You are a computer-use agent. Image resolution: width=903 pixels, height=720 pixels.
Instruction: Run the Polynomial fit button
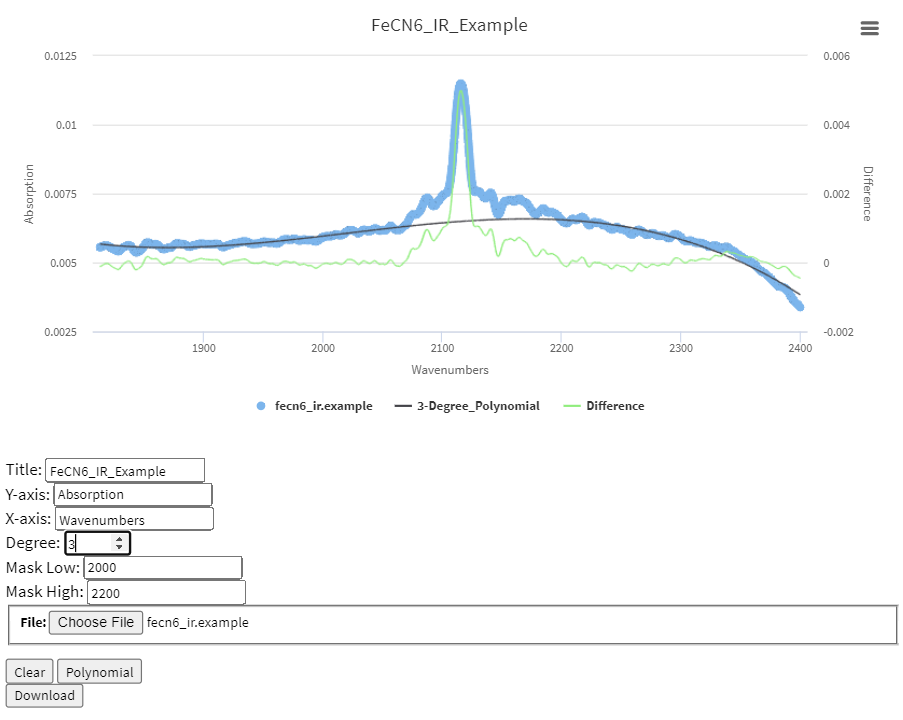pos(99,672)
